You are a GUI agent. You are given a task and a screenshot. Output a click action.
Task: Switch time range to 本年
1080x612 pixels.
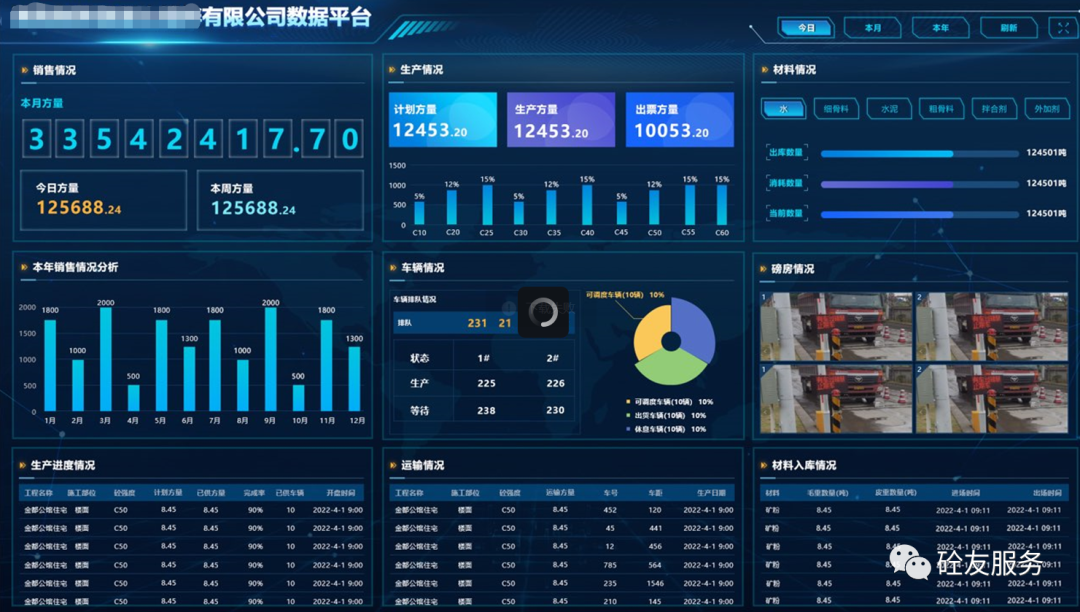[940, 28]
